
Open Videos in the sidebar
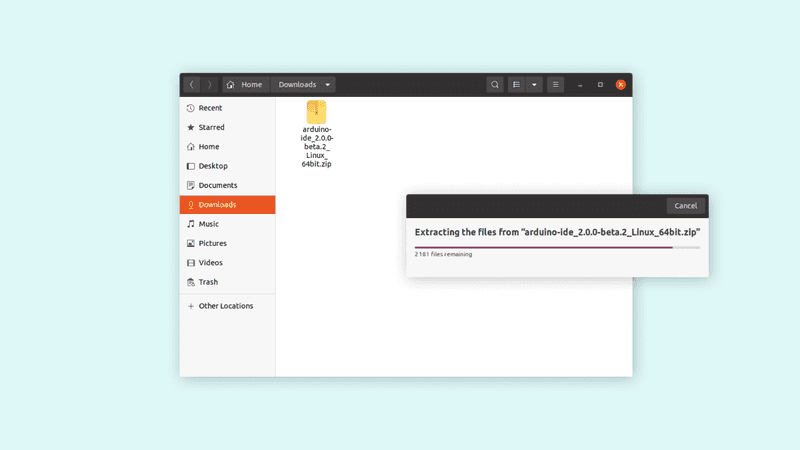point(228,263)
